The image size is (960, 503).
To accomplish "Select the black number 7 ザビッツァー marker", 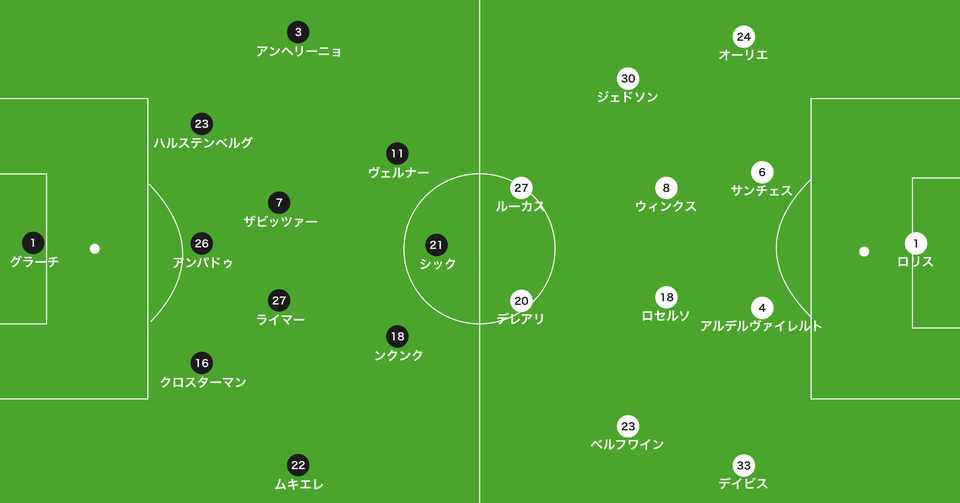I will coord(279,202).
